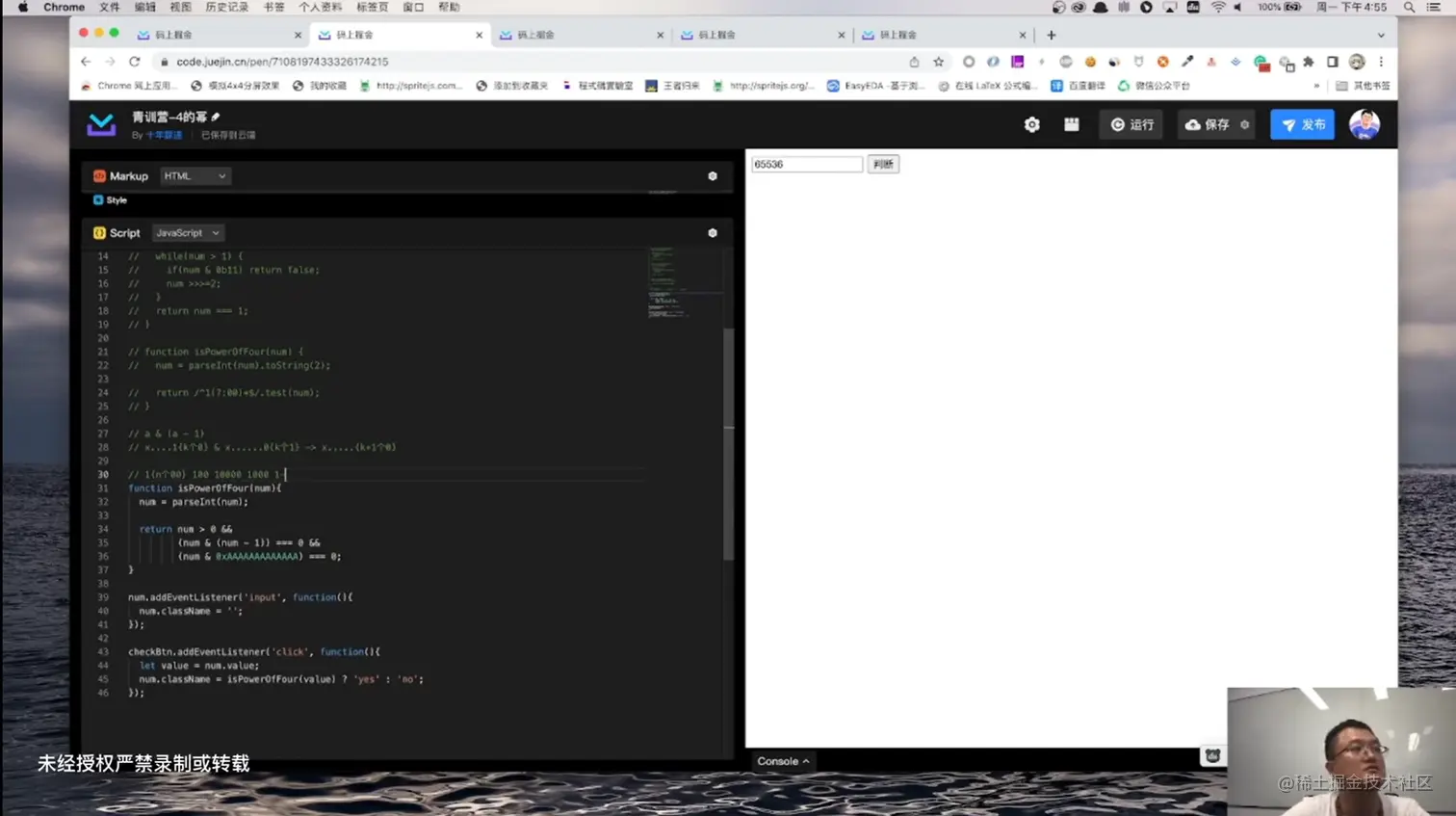The width and height of the screenshot is (1456, 816).
Task: Open the Chrome three-dot menu
Action: [x=1381, y=62]
